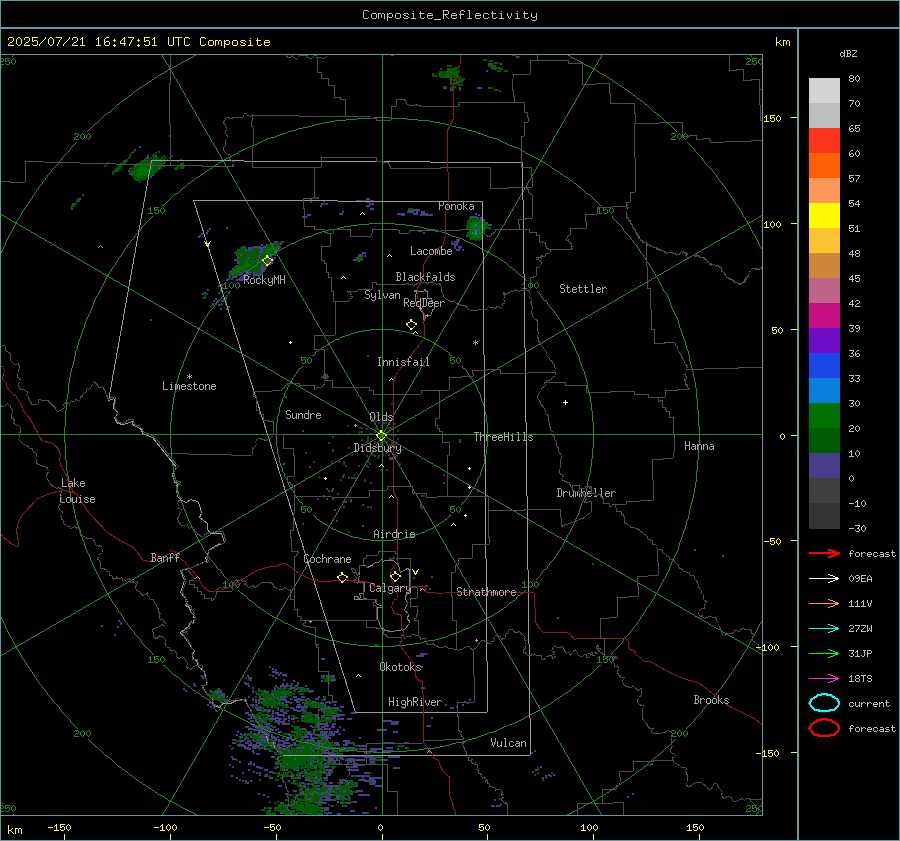Click the HighRiver city label
This screenshot has height=841, width=900.
pyautogui.click(x=414, y=702)
